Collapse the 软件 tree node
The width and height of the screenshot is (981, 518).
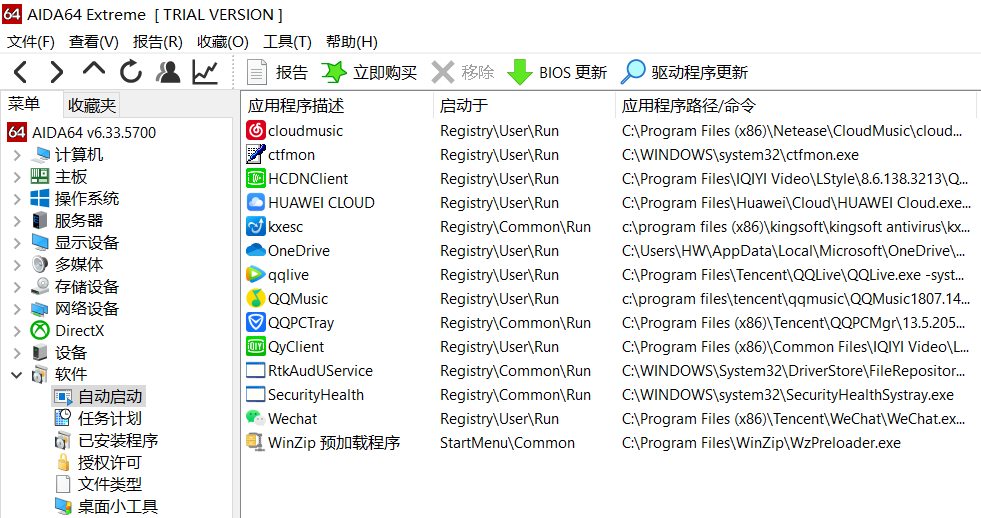click(17, 375)
